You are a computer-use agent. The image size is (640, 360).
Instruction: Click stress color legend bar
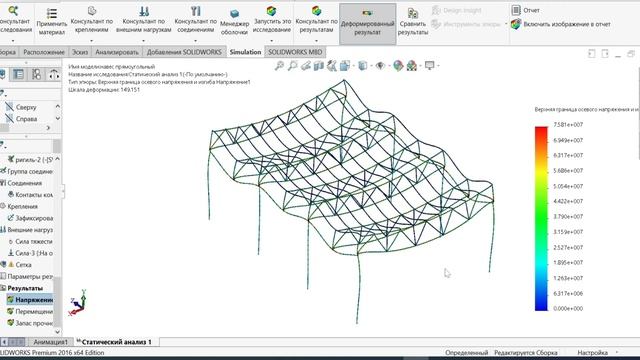point(541,218)
